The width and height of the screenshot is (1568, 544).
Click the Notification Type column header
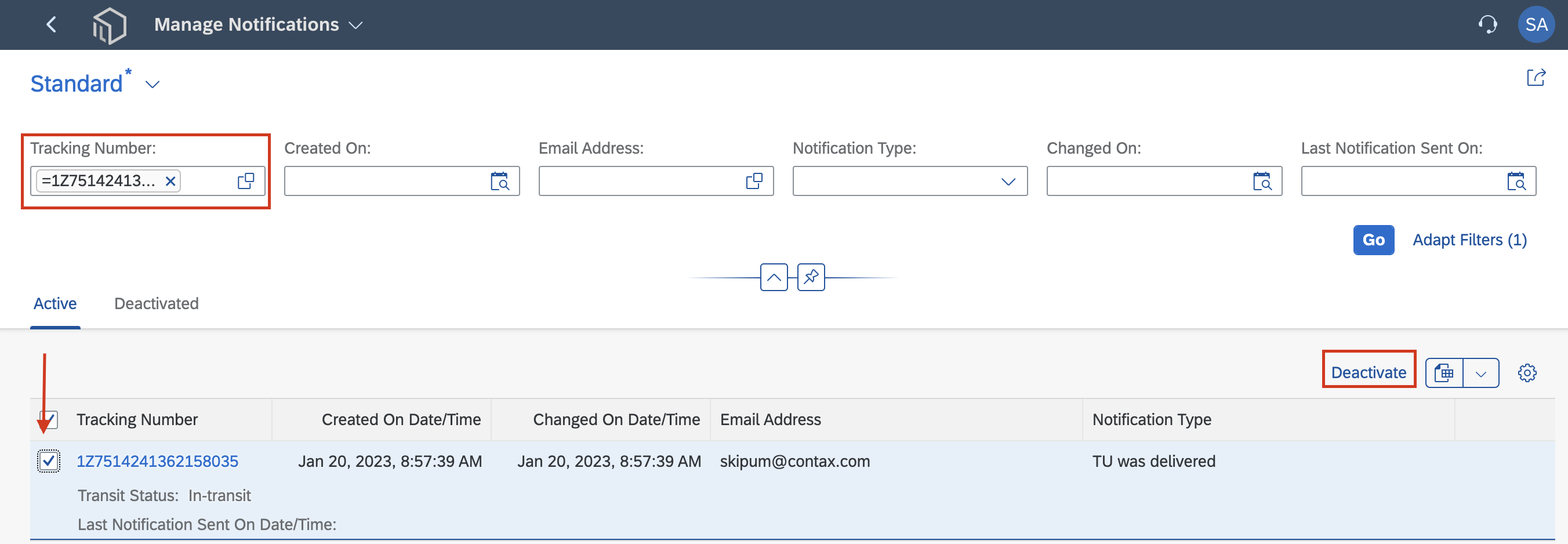(x=1152, y=419)
